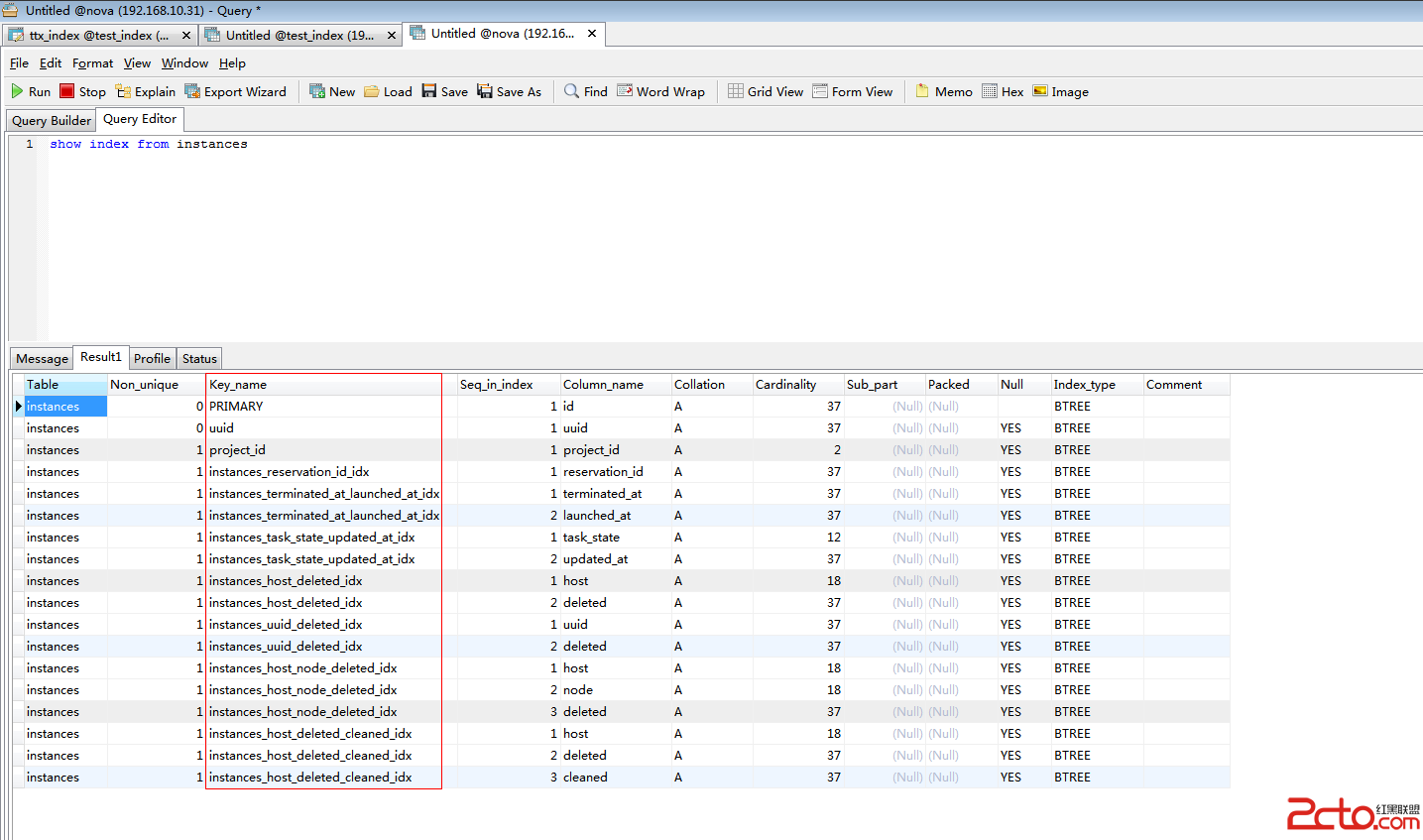The width and height of the screenshot is (1423, 840).
Task: Save the current query
Action: coord(444,91)
